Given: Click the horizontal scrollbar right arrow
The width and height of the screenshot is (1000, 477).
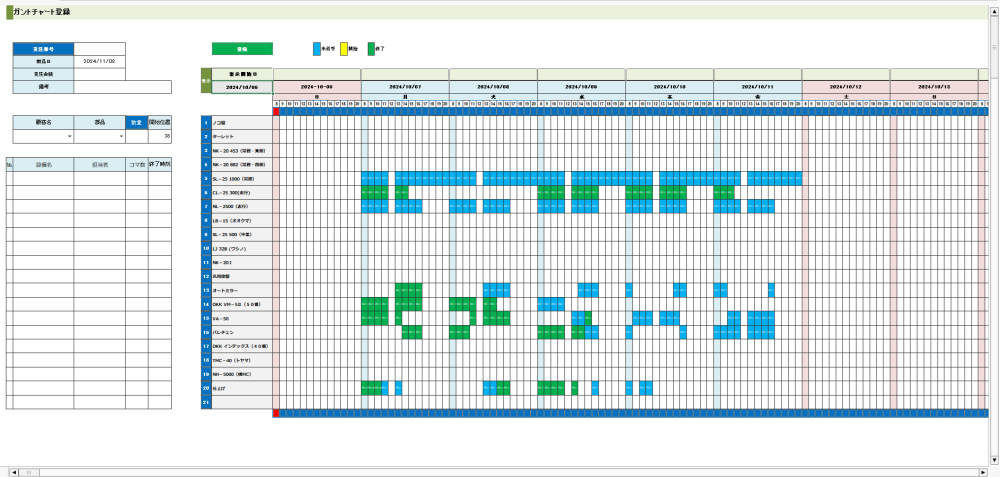Looking at the screenshot, I should (983, 470).
